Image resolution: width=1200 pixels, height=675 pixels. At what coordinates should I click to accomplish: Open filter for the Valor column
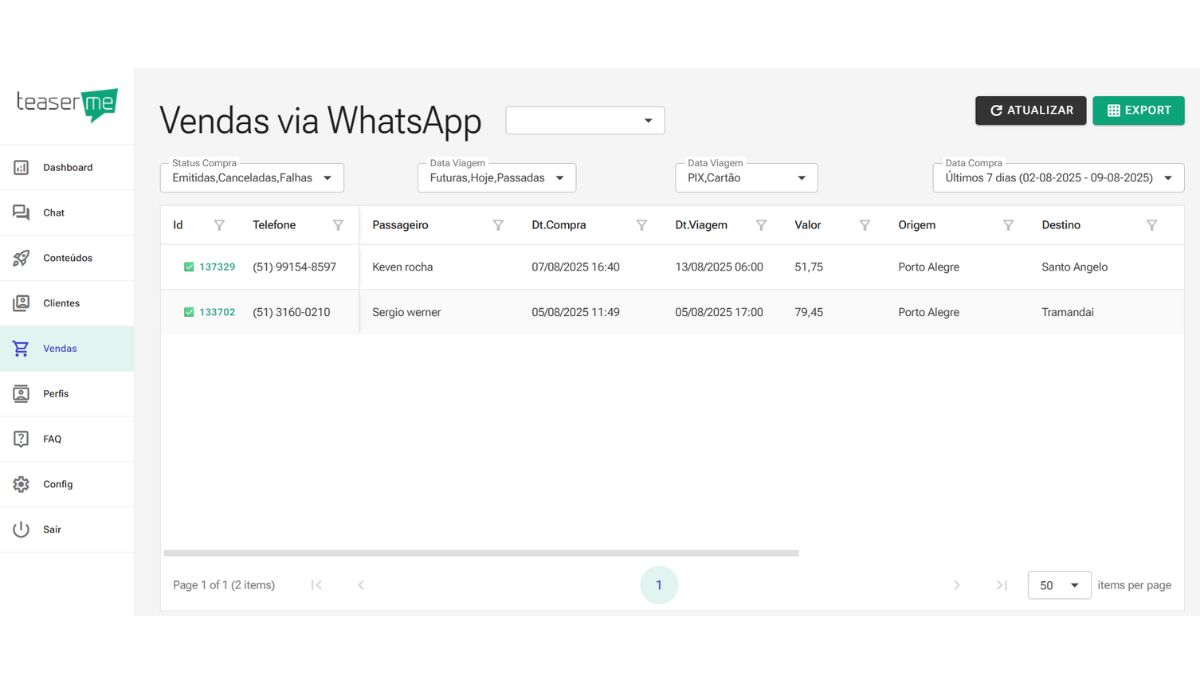point(865,226)
